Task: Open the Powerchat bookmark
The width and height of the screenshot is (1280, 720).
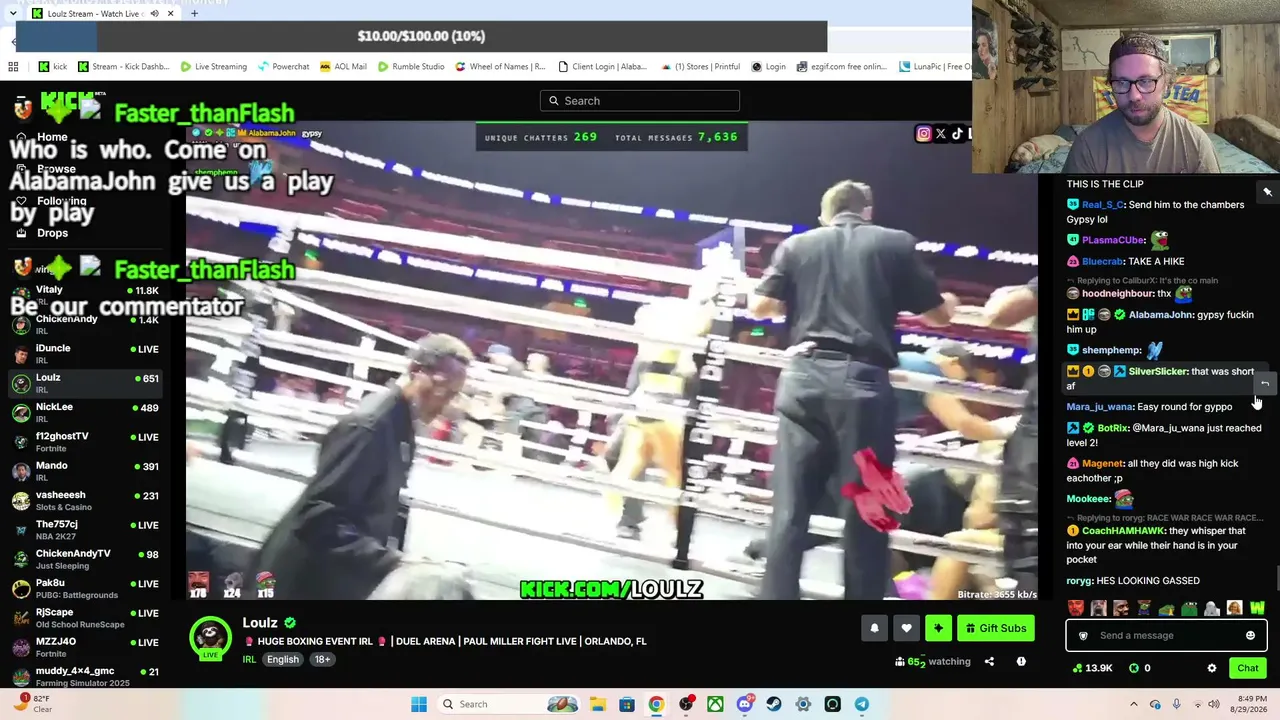Action: tap(283, 67)
